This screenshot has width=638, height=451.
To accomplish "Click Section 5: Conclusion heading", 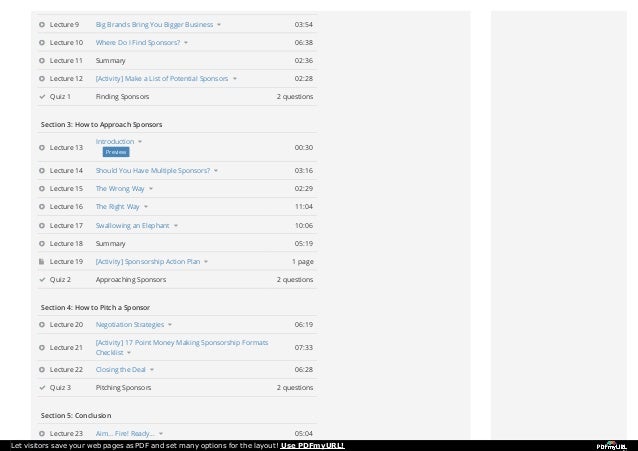I will (x=76, y=416).
